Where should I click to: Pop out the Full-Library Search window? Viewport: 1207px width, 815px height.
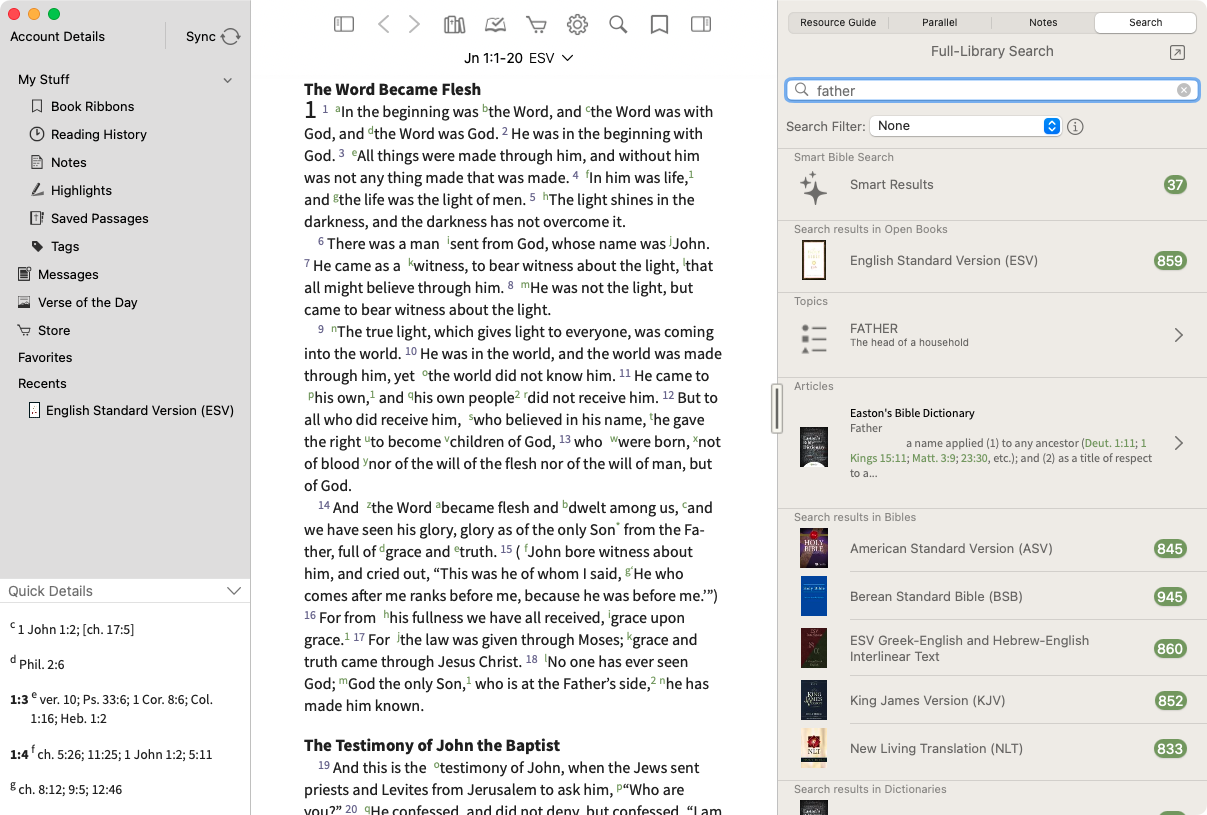point(1177,52)
